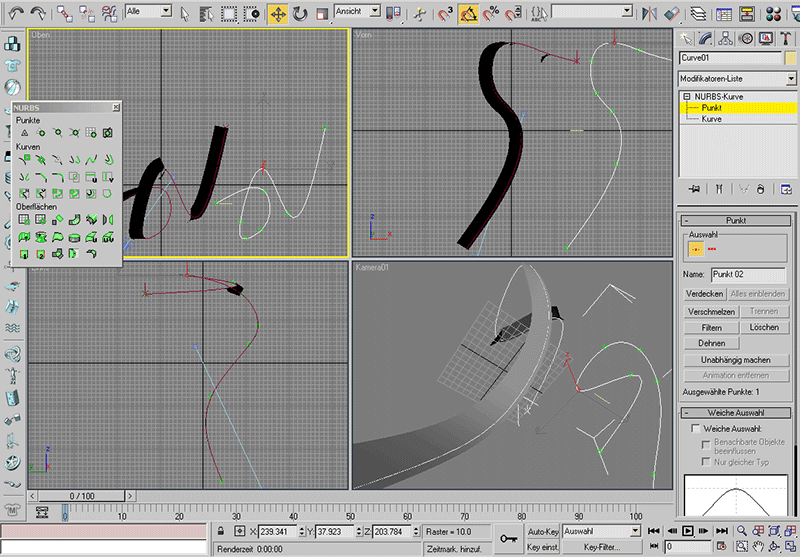This screenshot has height=557, width=800.
Task: Activate the 3D Snap toggle icon
Action: [445, 14]
